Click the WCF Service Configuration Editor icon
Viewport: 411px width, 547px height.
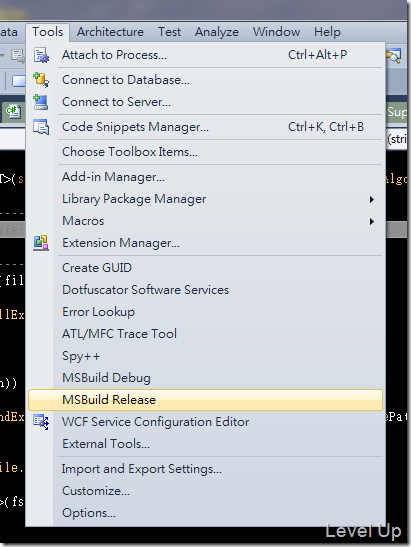41,422
